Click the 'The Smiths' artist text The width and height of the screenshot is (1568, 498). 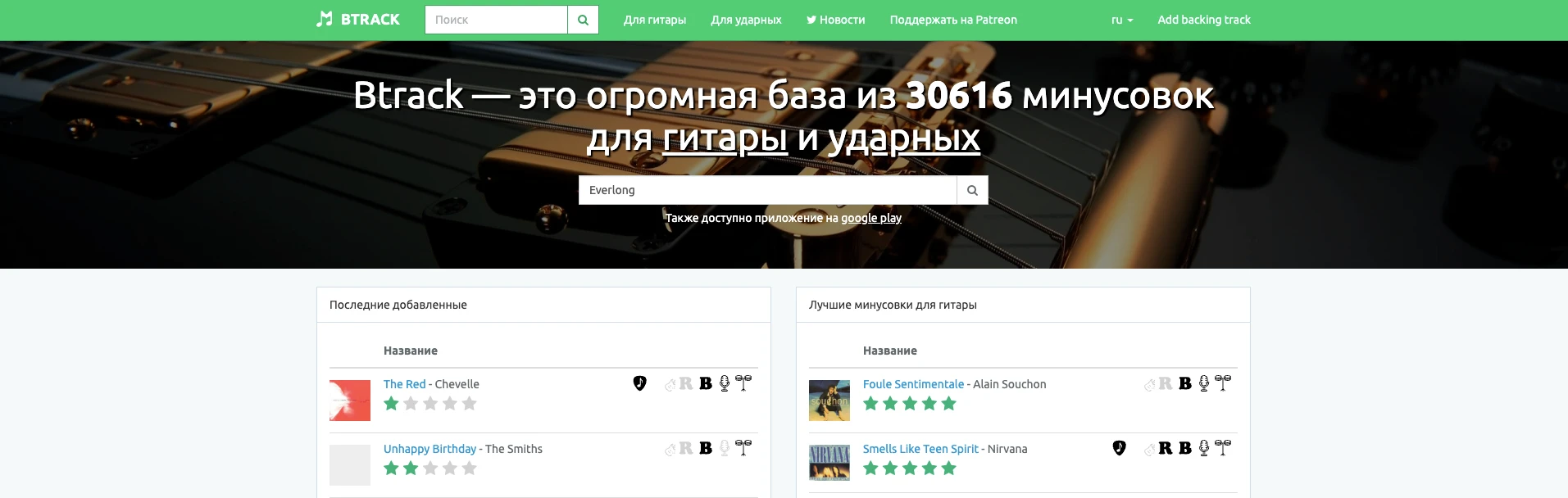pos(514,449)
